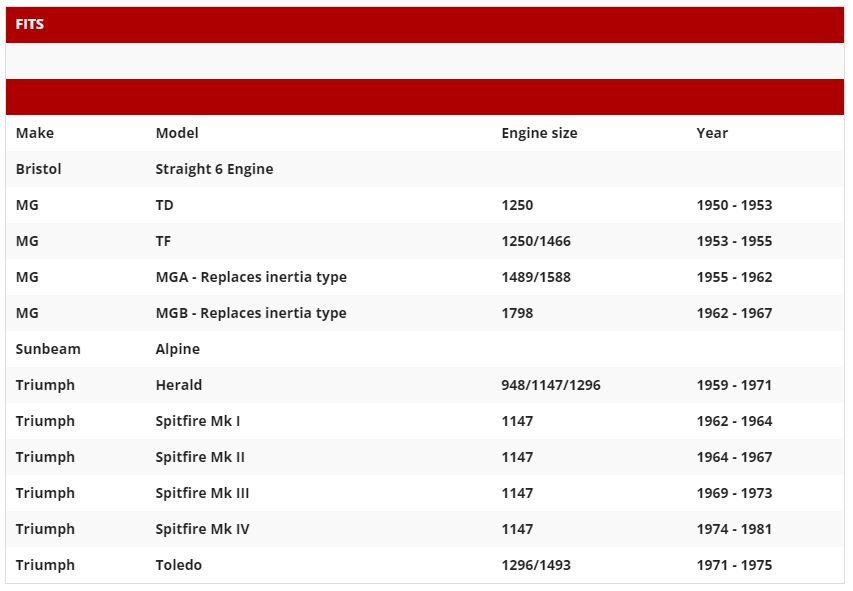The image size is (853, 591).
Task: Click the Triumph make cell in Herald row
Action: [45, 385]
